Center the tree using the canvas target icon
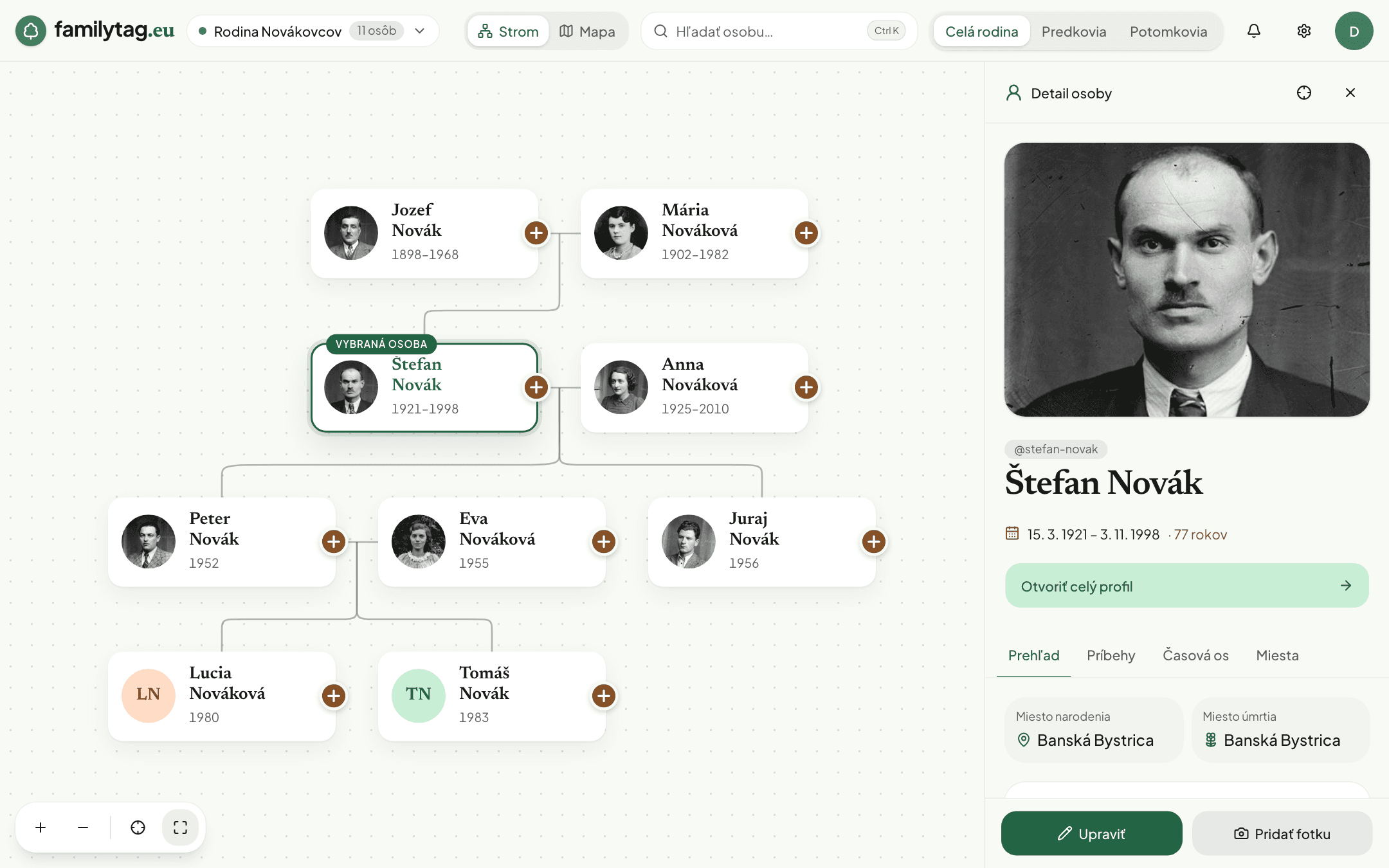Viewport: 1389px width, 868px height. pyautogui.click(x=138, y=827)
